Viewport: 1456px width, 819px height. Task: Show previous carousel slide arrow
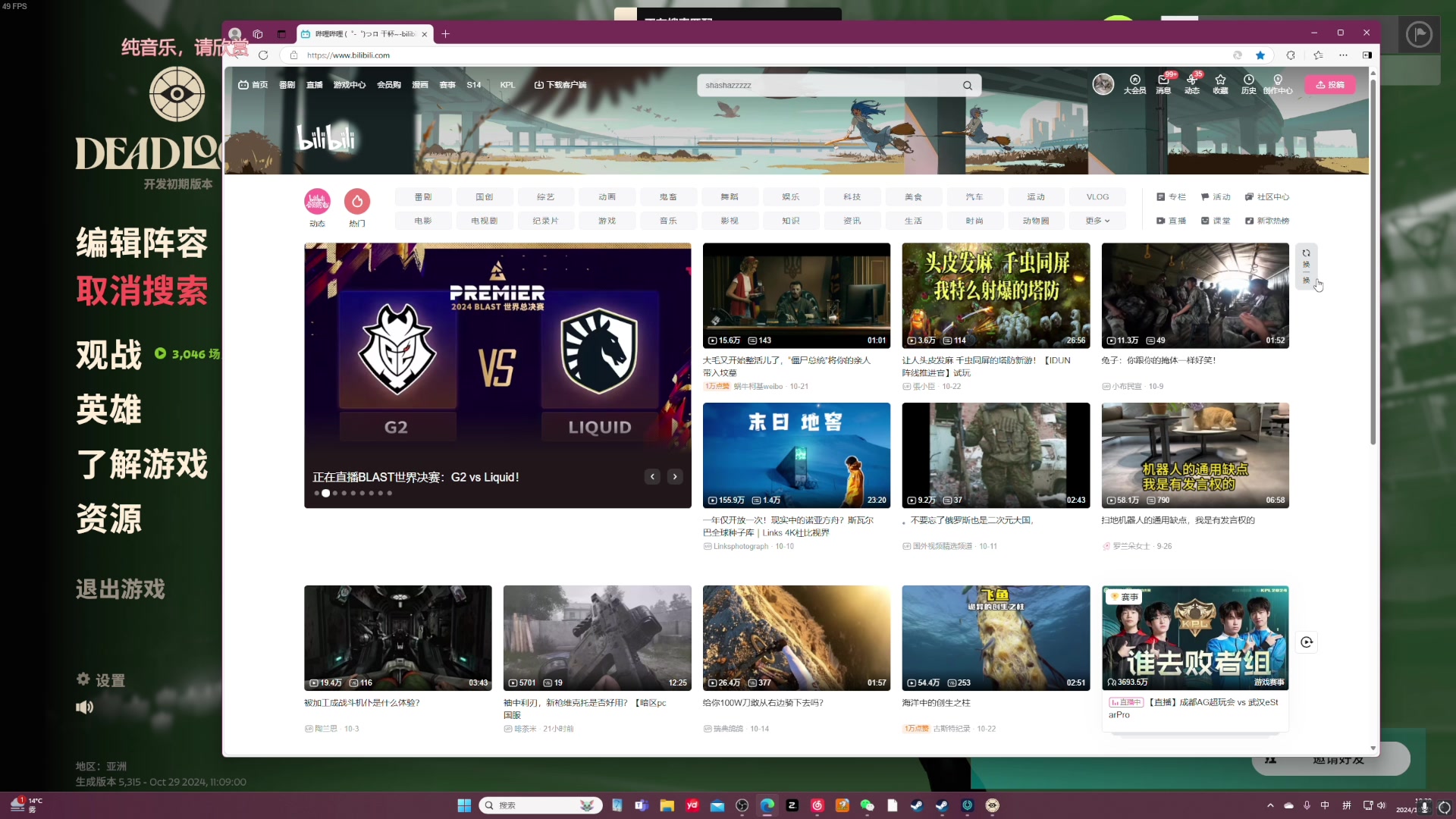652,476
